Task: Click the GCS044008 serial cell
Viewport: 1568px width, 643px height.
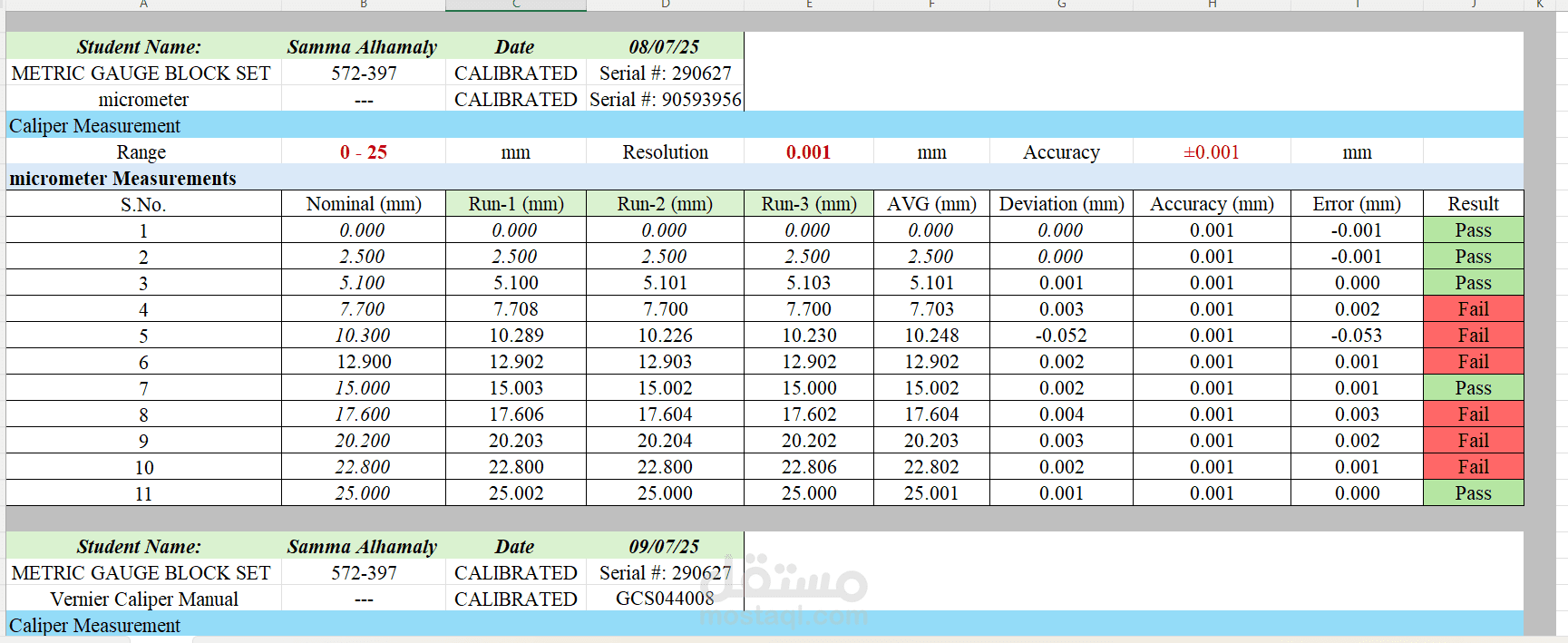Action: point(665,599)
